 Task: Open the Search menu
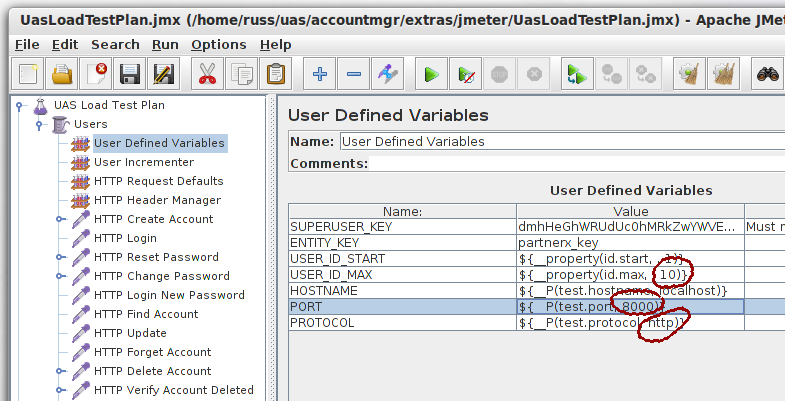115,45
